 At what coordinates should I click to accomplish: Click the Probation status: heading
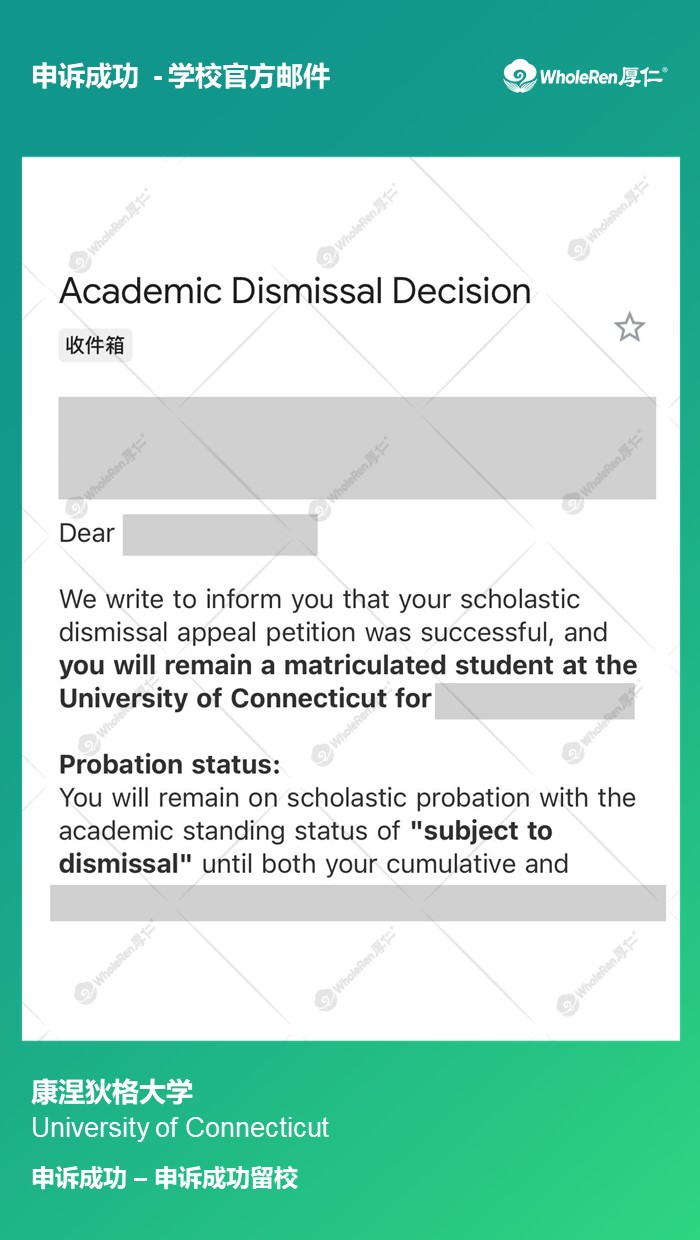pyautogui.click(x=170, y=765)
